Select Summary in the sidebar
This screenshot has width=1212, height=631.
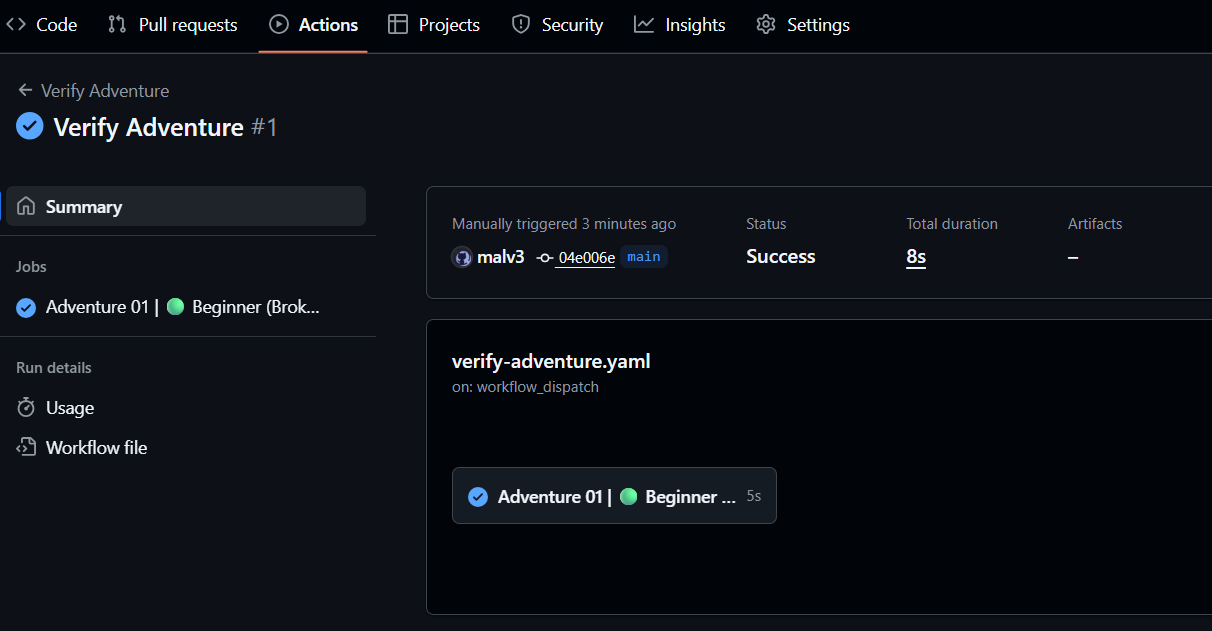186,206
